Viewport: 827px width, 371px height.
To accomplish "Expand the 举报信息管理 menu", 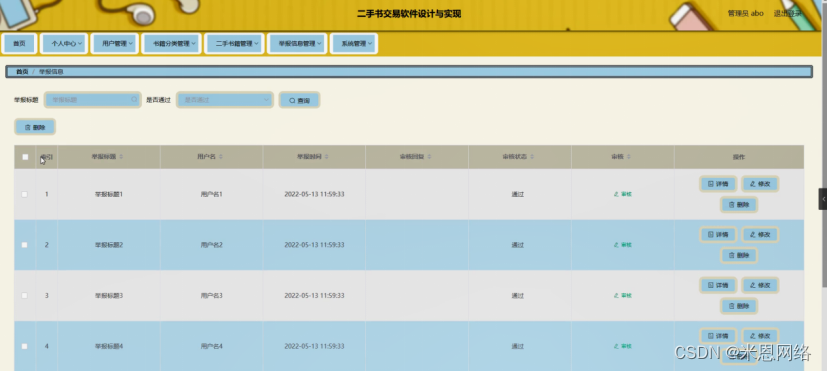I will click(297, 44).
